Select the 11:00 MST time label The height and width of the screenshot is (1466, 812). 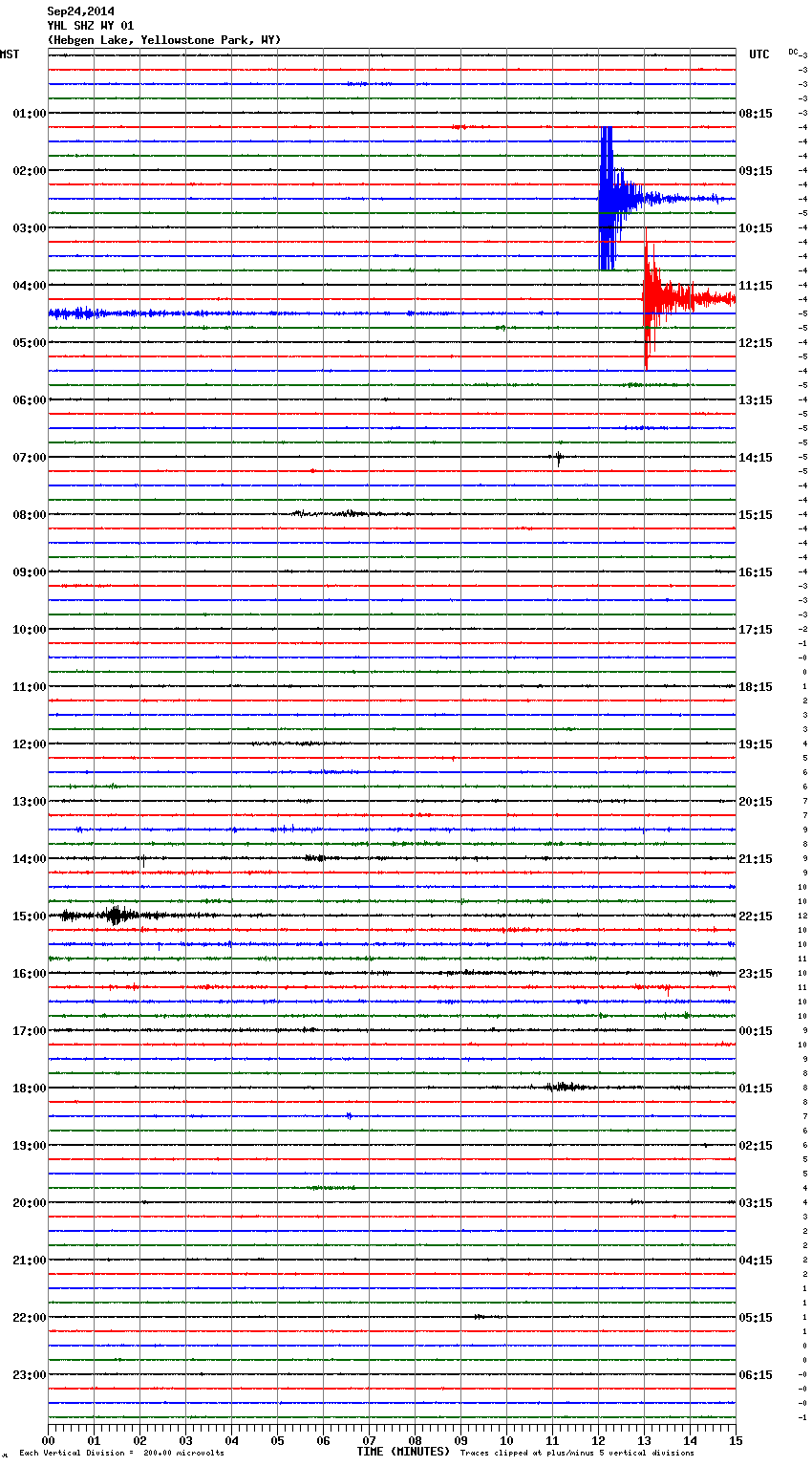pos(30,687)
